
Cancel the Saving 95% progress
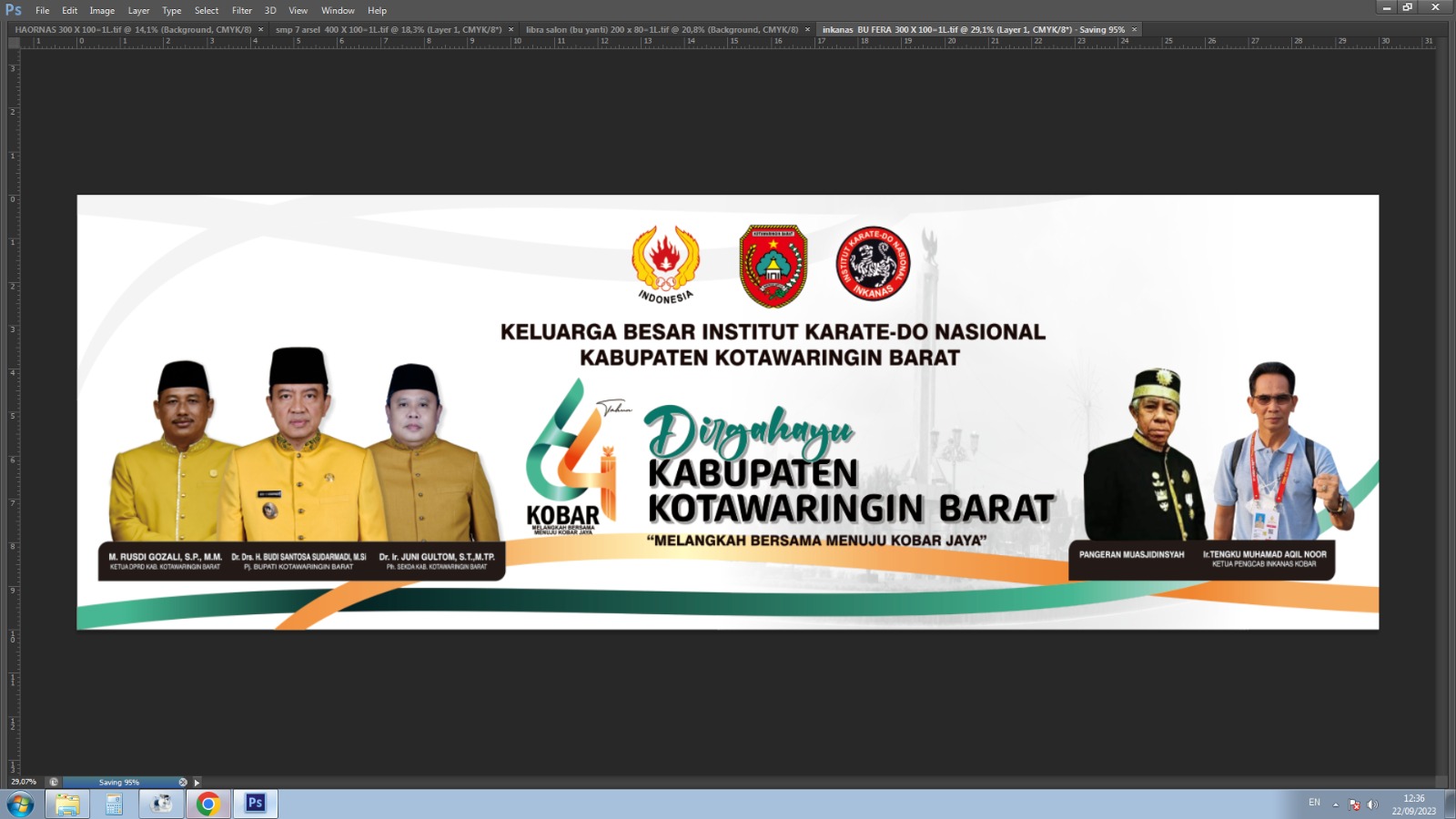point(183,783)
